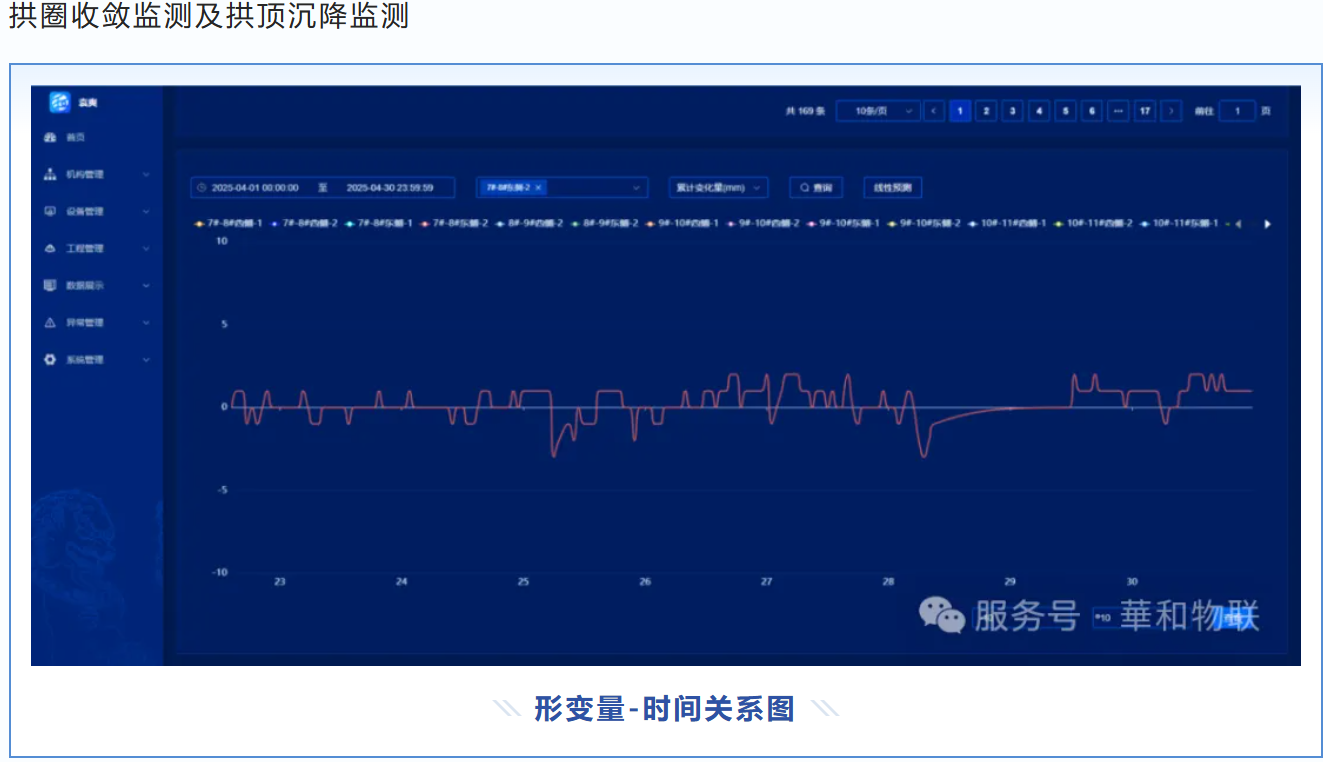Go to page 5 in pagination

point(1065,111)
